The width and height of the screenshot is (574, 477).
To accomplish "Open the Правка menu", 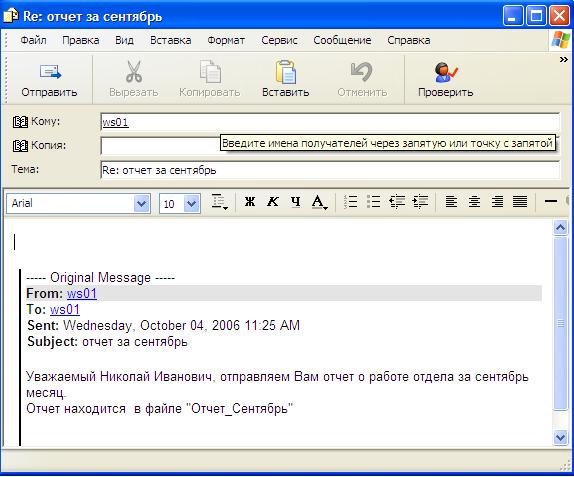I will pyautogui.click(x=81, y=40).
